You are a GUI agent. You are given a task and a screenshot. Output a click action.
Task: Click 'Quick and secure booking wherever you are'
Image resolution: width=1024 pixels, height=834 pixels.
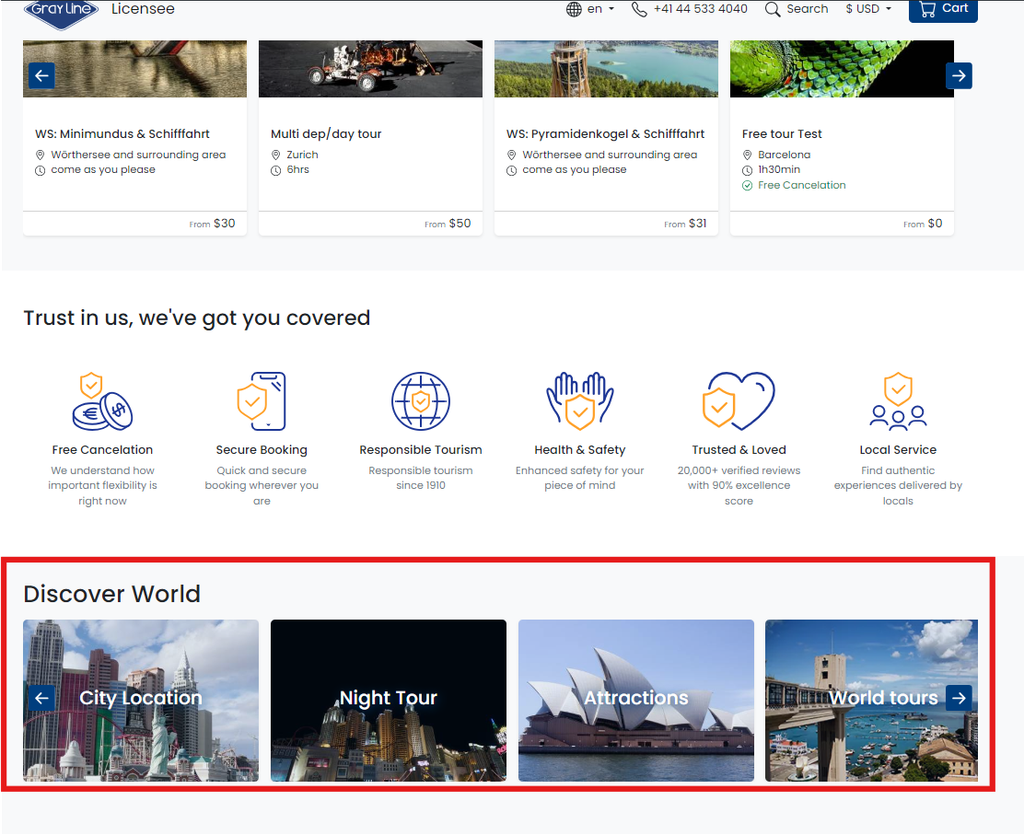tap(261, 486)
